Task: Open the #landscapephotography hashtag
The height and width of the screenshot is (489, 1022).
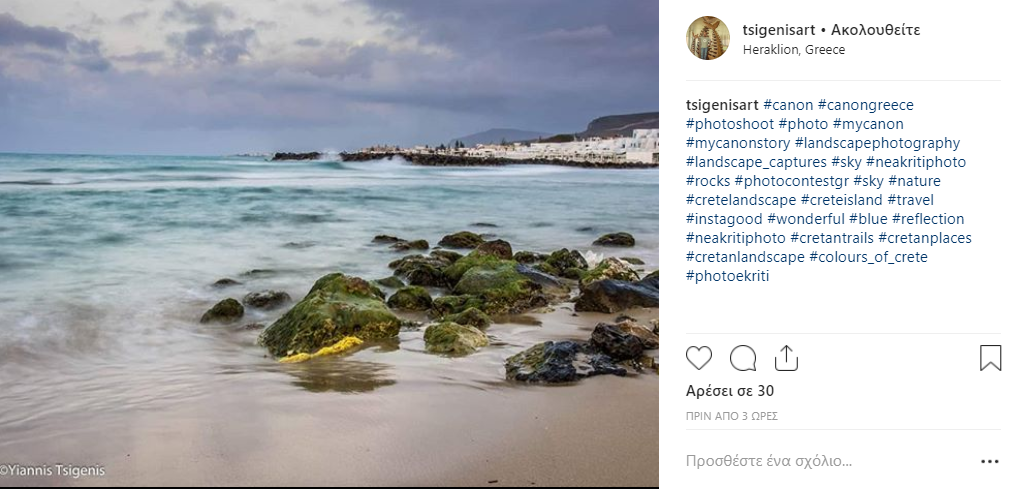Action: coord(877,143)
